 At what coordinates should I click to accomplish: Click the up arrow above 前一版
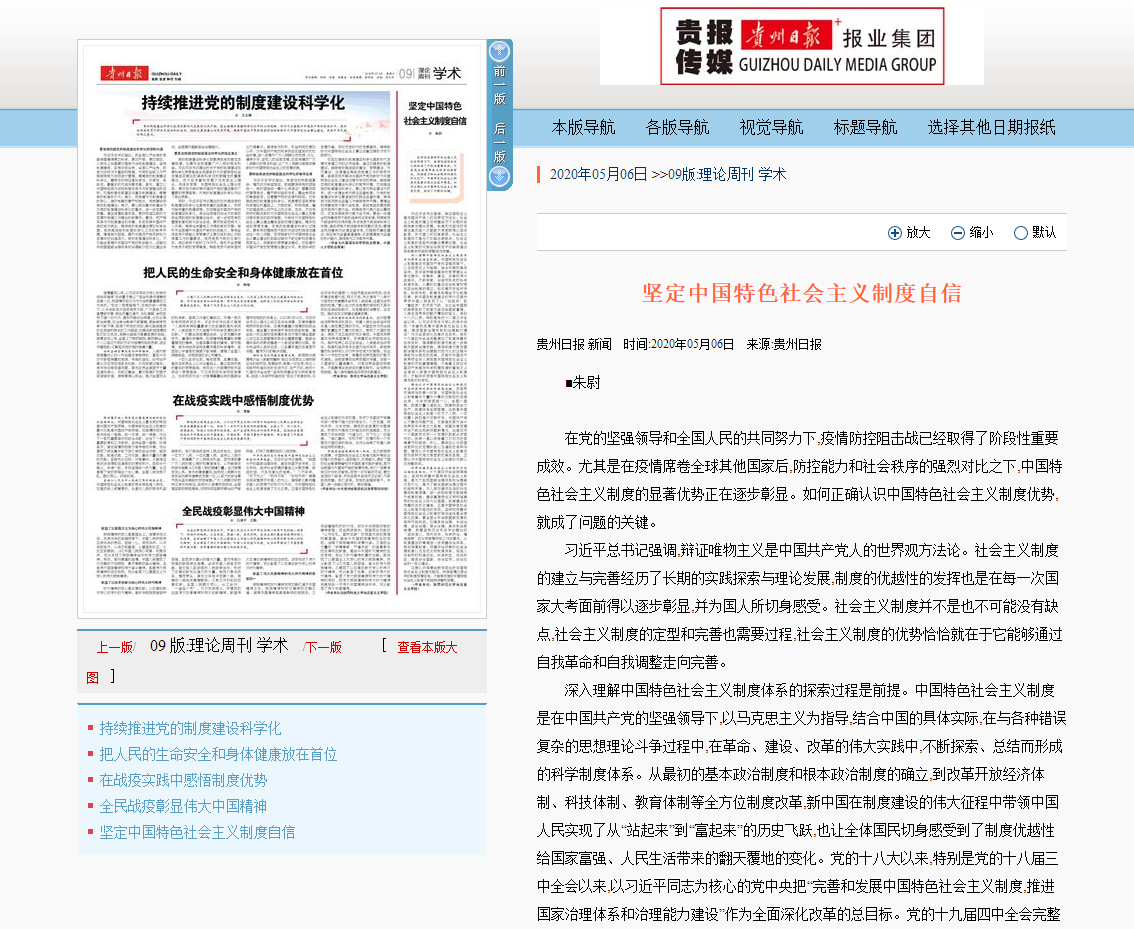click(499, 51)
